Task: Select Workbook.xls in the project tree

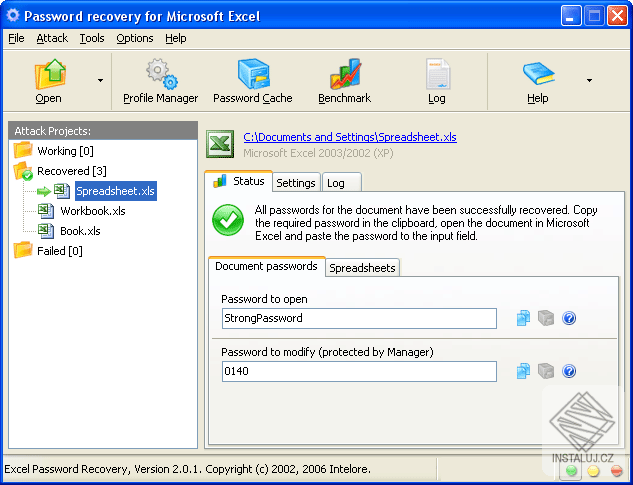Action: 93,211
